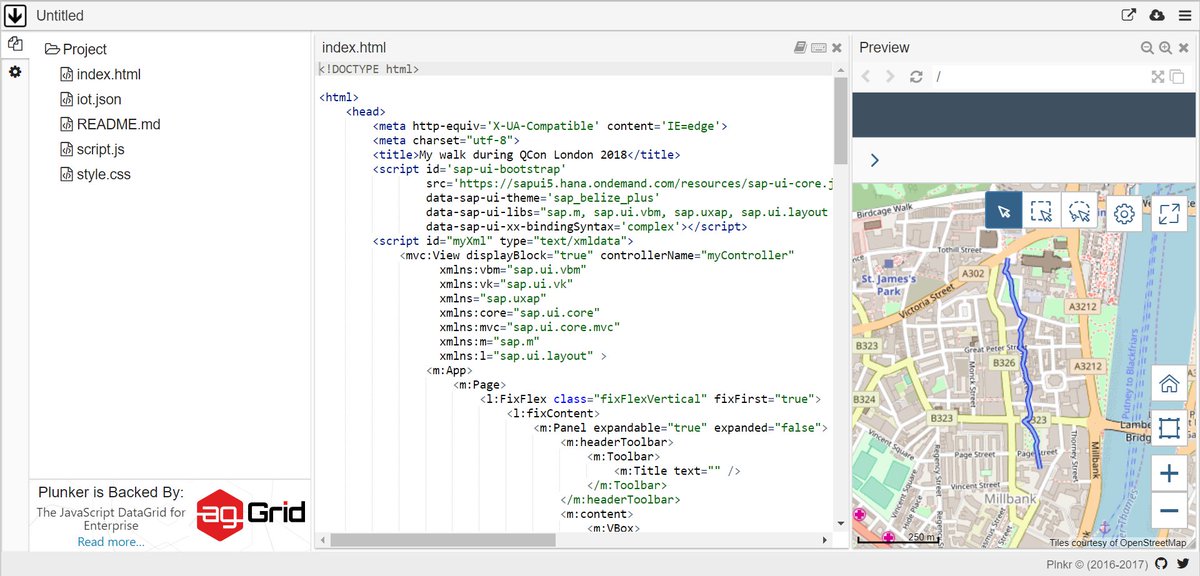This screenshot has height=576, width=1200.
Task: Click the <title> line in editor
Action: [526, 154]
